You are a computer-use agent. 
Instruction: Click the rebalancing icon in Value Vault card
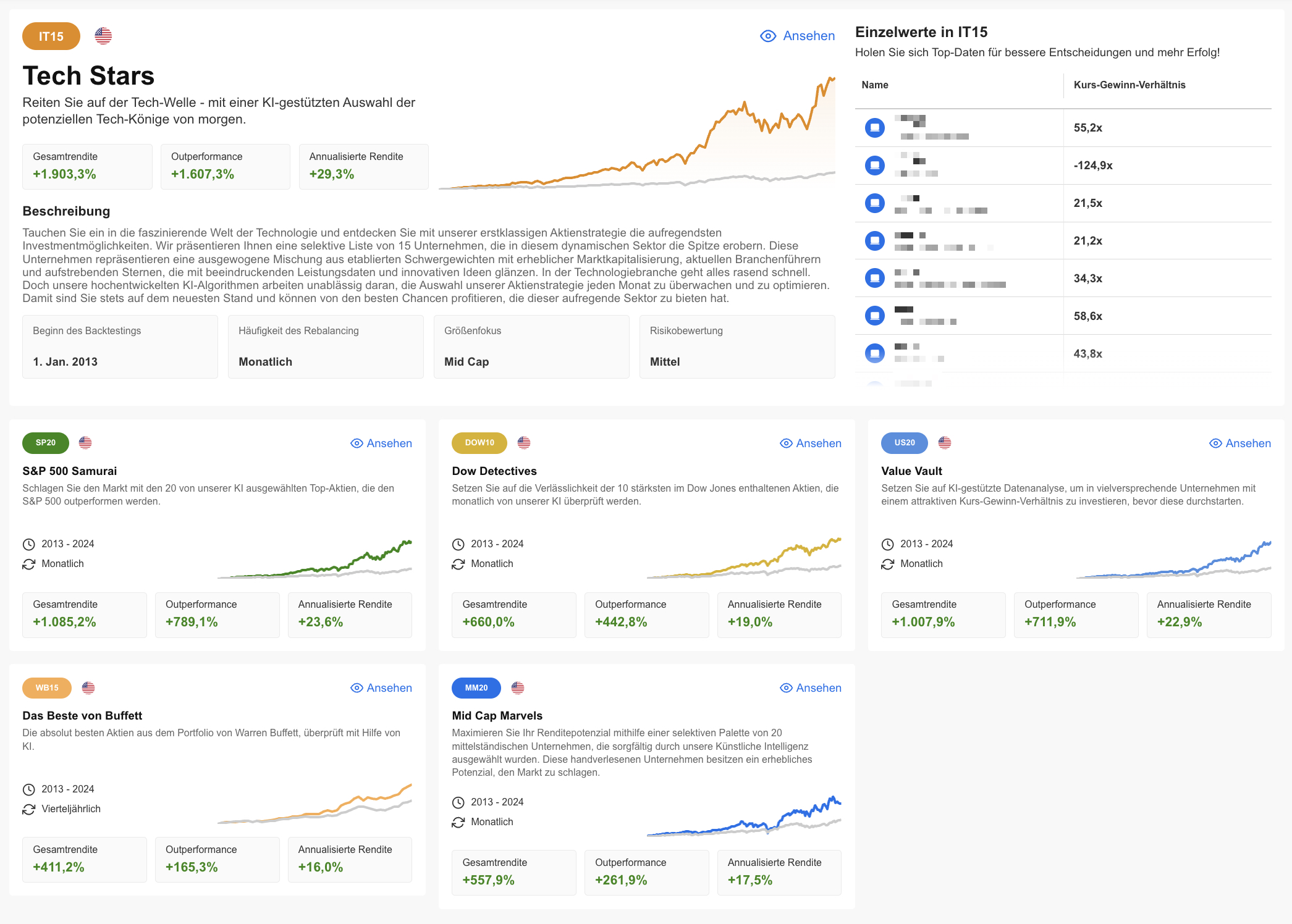pyautogui.click(x=888, y=564)
